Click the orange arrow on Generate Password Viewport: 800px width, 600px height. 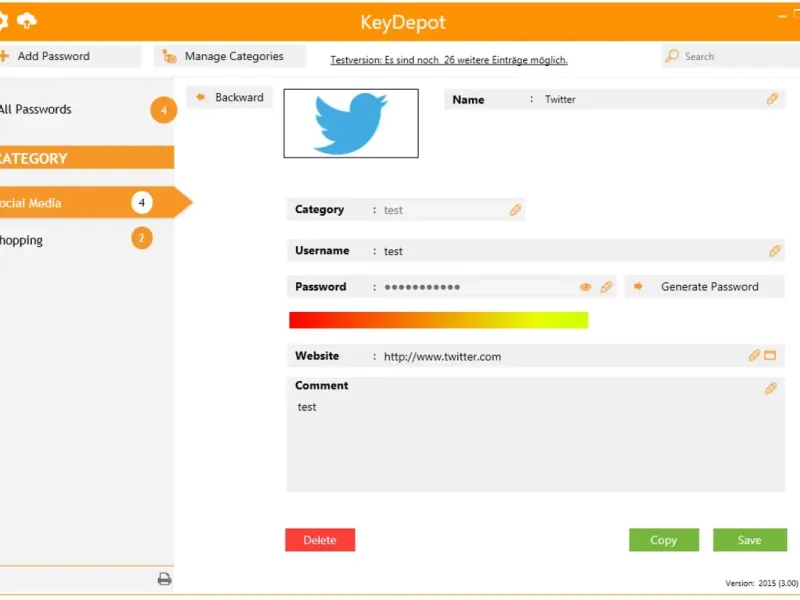(x=638, y=286)
